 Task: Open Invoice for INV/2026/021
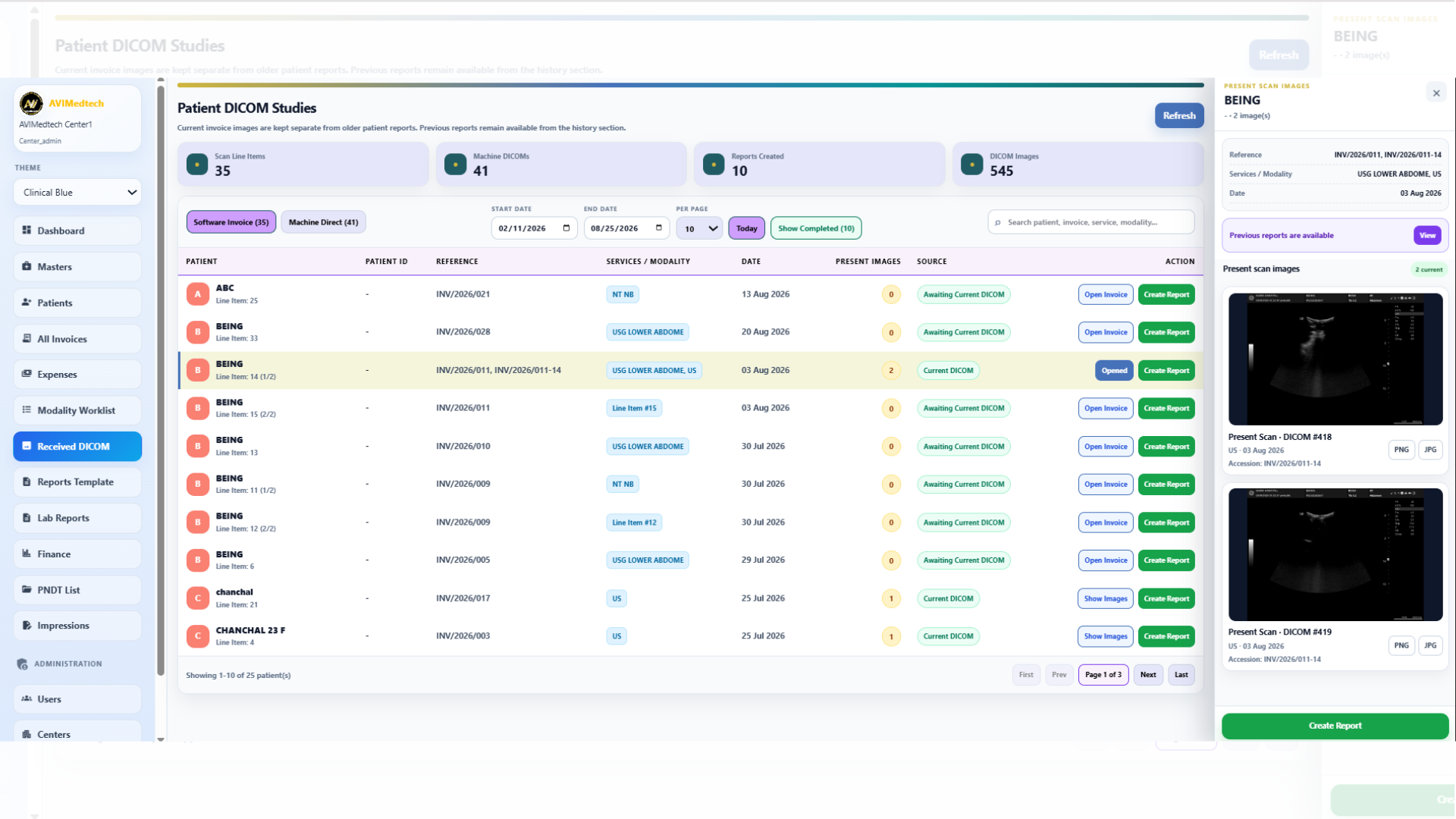[1106, 295]
